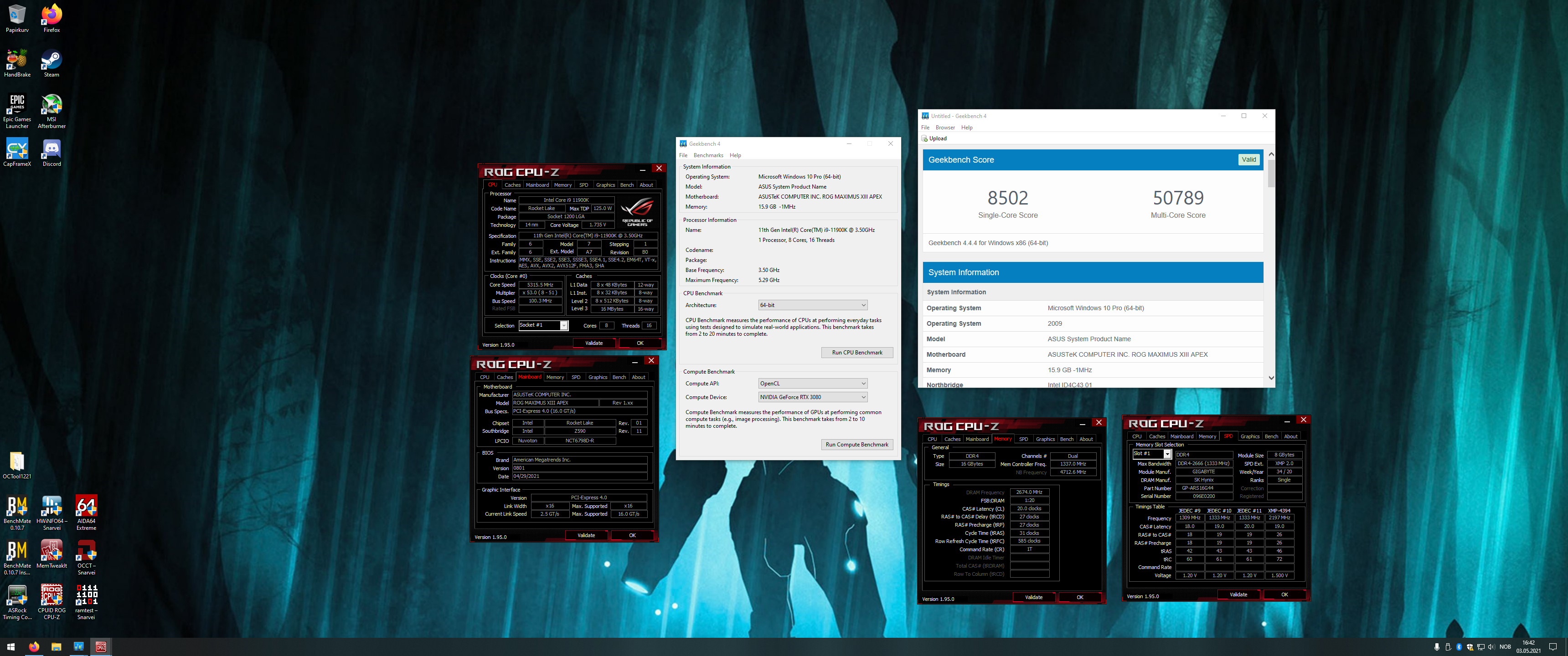Screen dimensions: 1568x656
Task: Click Validate in the CPU tab CPU-Z window
Action: click(x=593, y=343)
